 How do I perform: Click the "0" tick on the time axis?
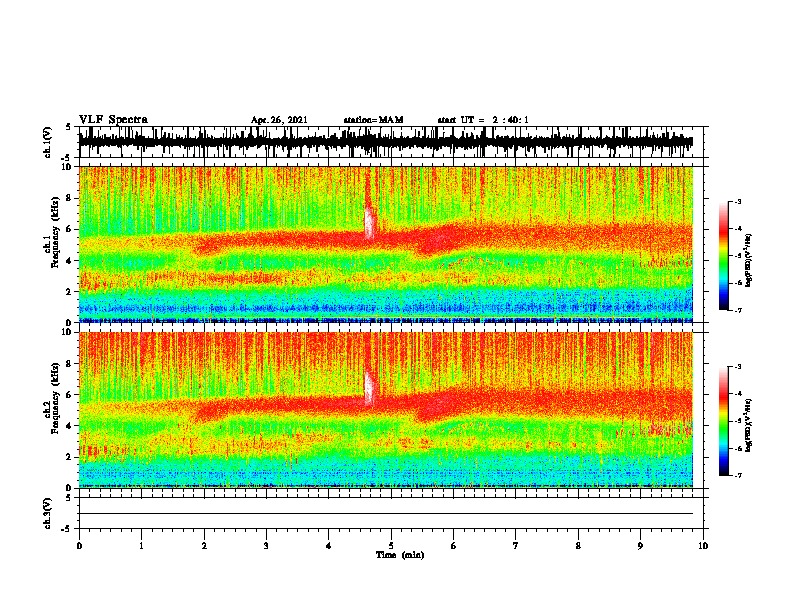(79, 546)
